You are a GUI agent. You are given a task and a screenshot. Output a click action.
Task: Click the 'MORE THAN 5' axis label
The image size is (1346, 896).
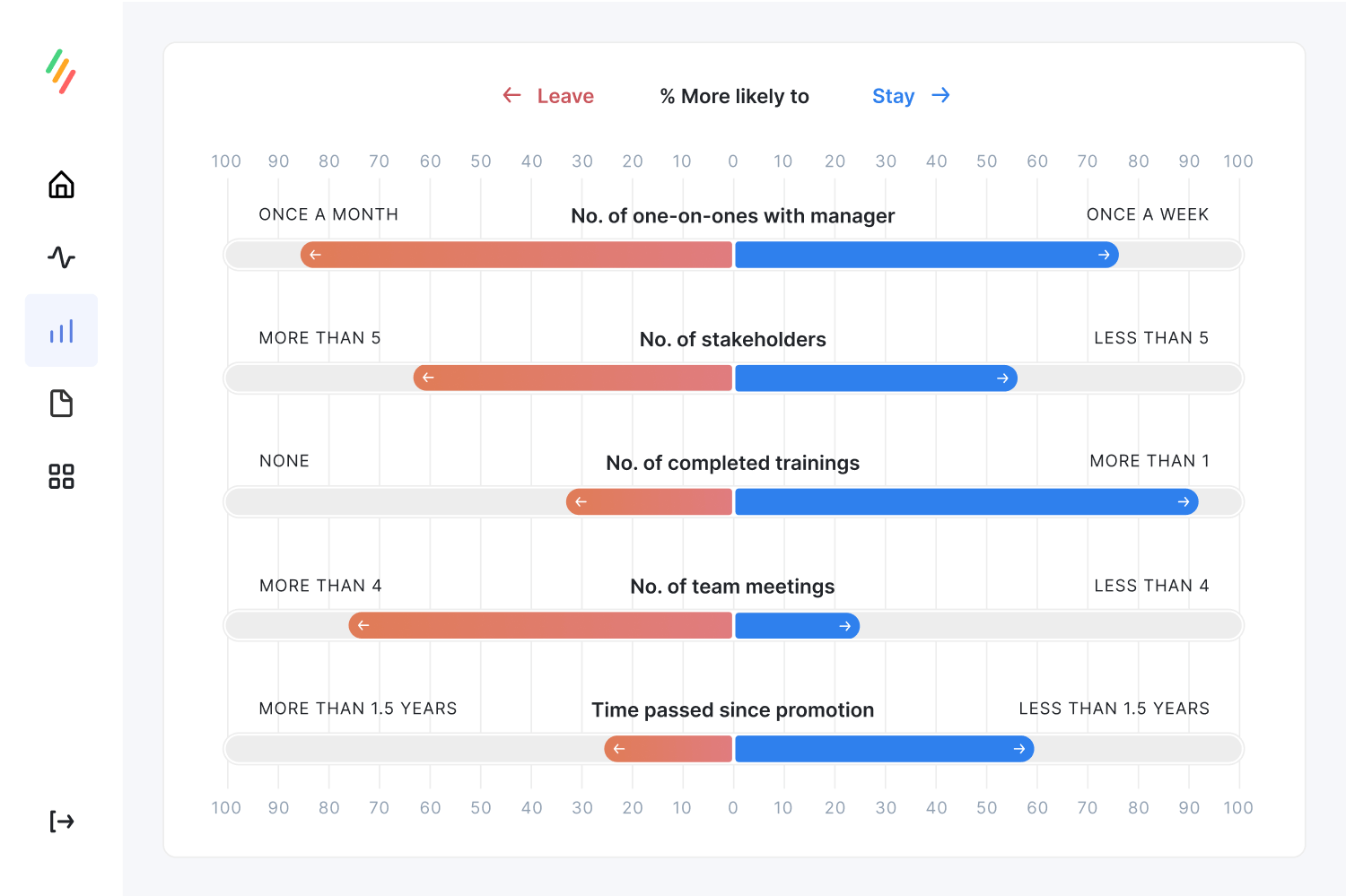tap(319, 337)
